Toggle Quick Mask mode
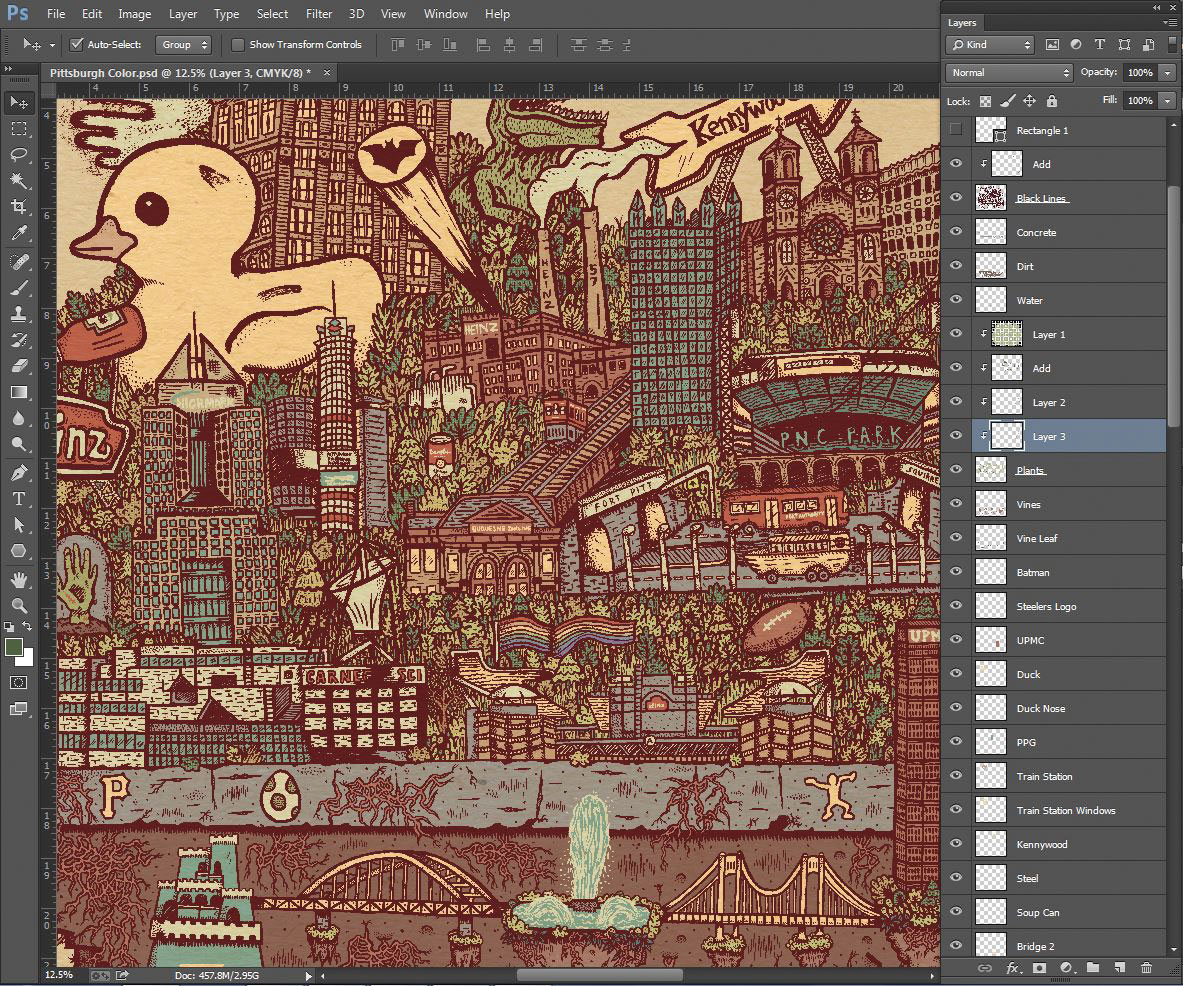Screen dimensions: 1183x986 pos(19,683)
